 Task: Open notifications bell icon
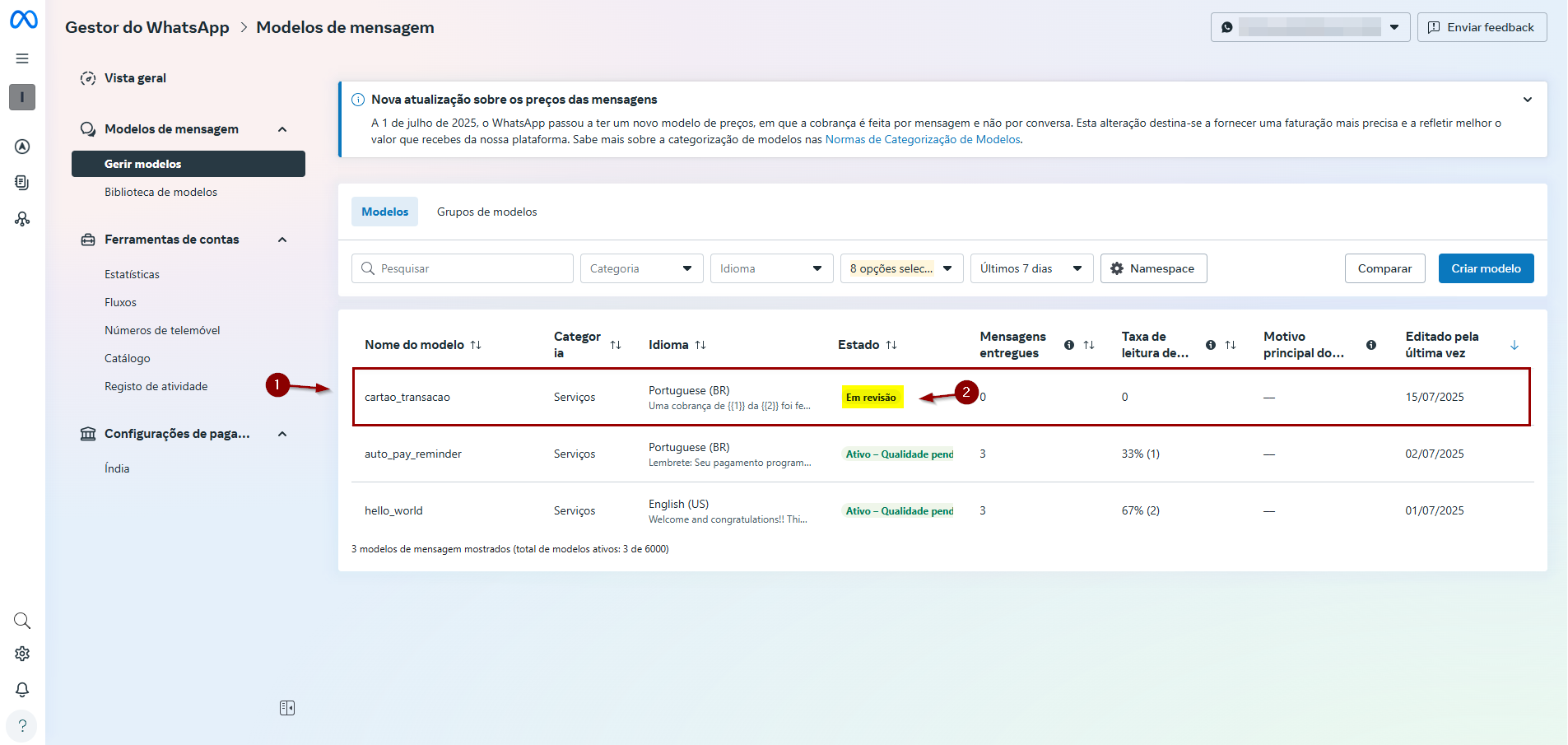pyautogui.click(x=22, y=690)
